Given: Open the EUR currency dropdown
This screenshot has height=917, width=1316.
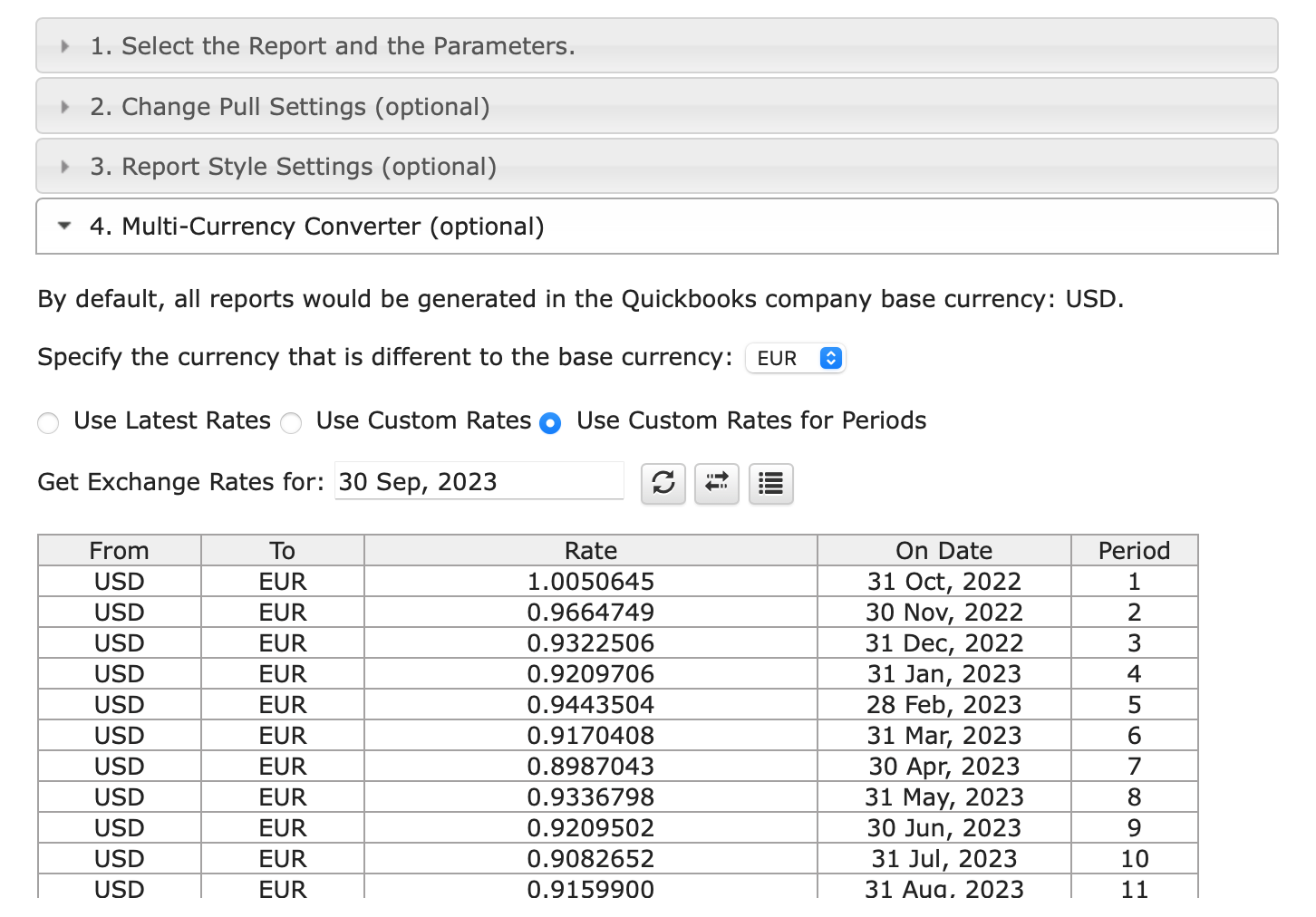Looking at the screenshot, I should coord(795,359).
